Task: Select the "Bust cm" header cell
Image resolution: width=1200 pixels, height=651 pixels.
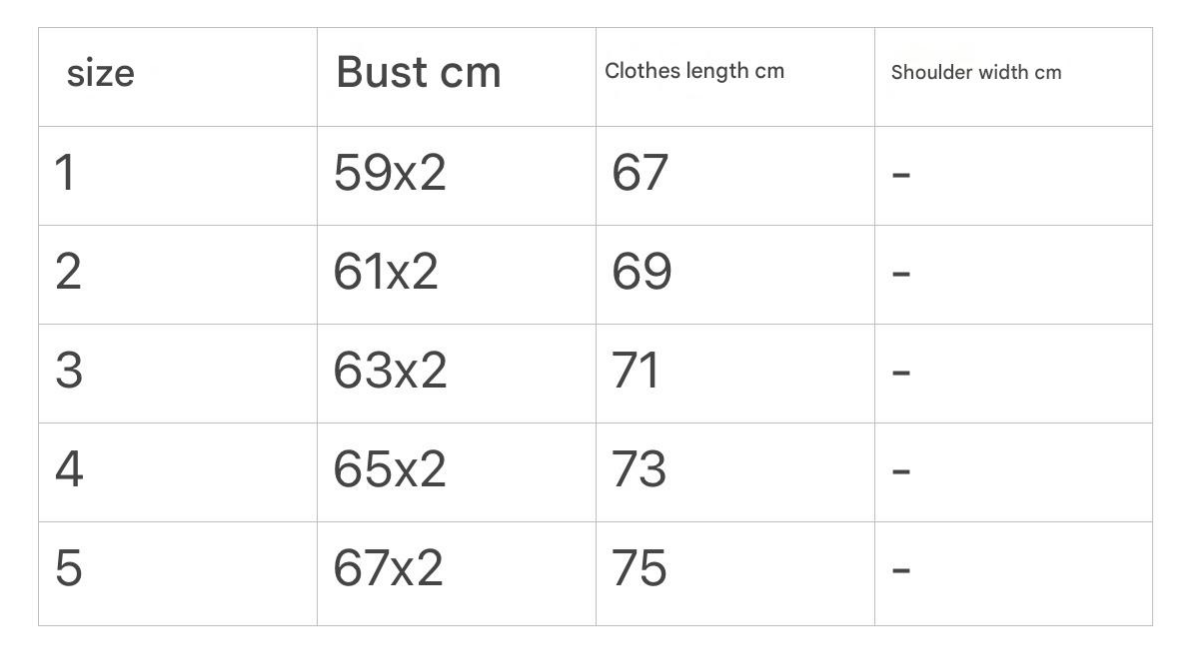Action: [x=418, y=74]
